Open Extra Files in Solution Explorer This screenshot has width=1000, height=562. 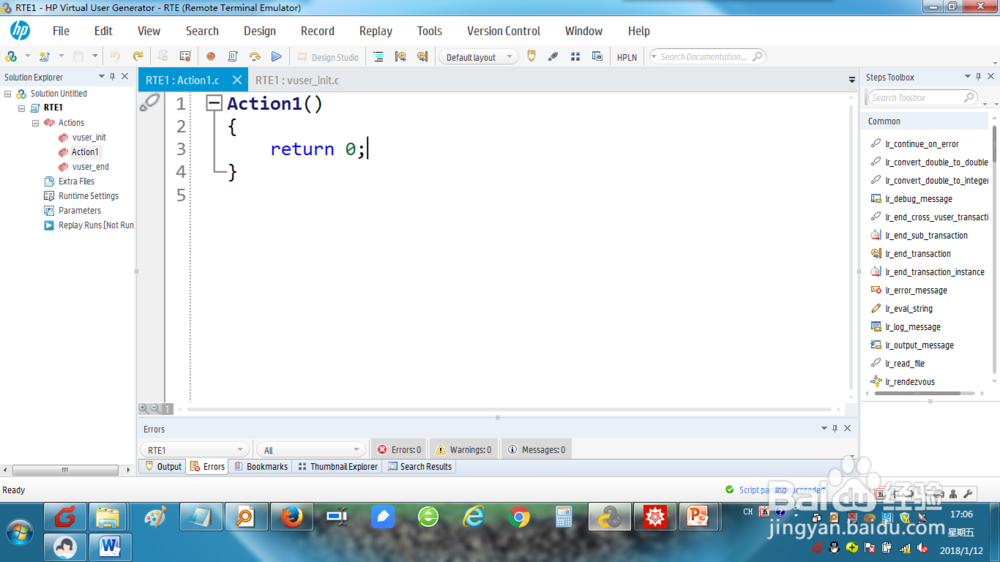click(x=76, y=181)
